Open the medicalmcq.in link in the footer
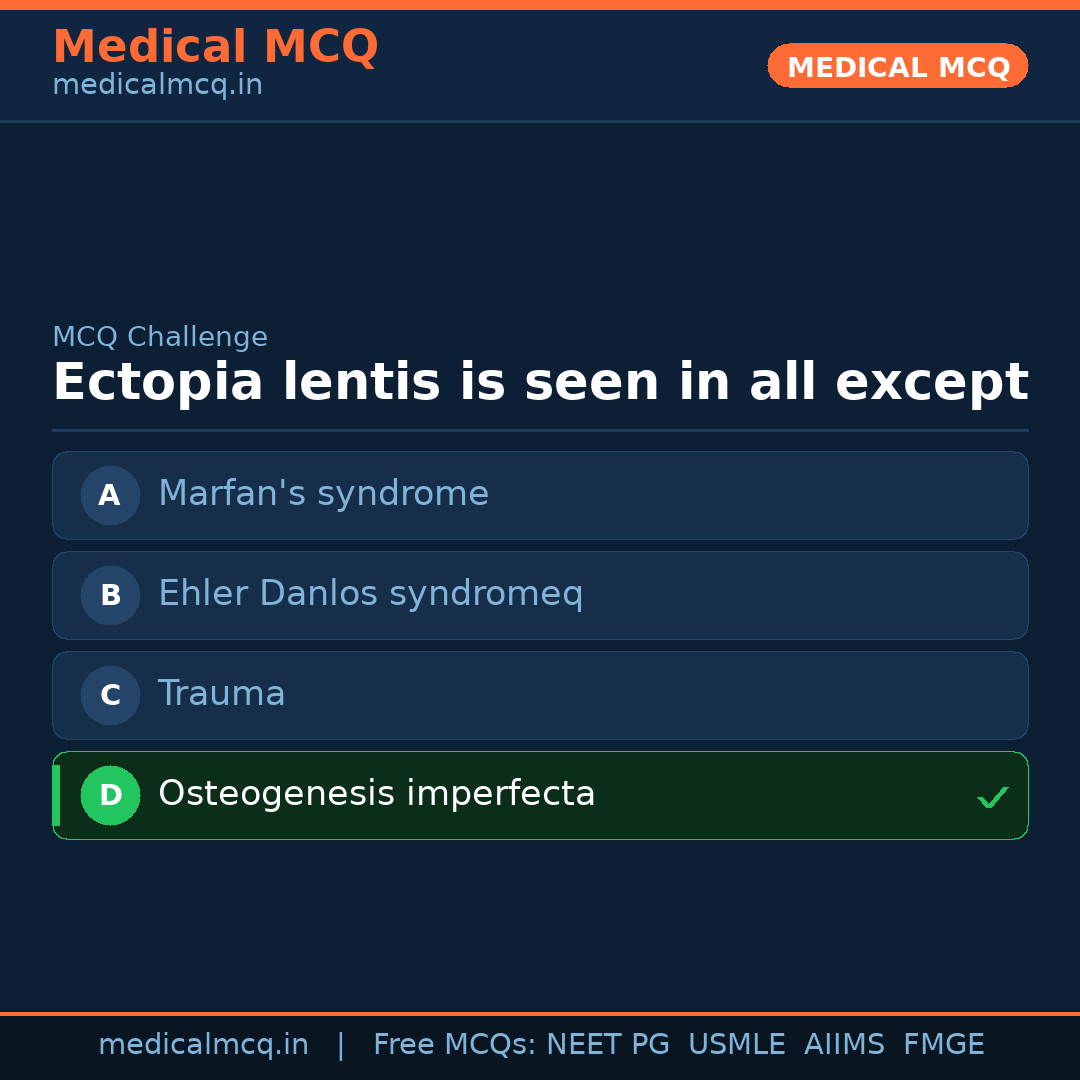The image size is (1080, 1080). (203, 1045)
